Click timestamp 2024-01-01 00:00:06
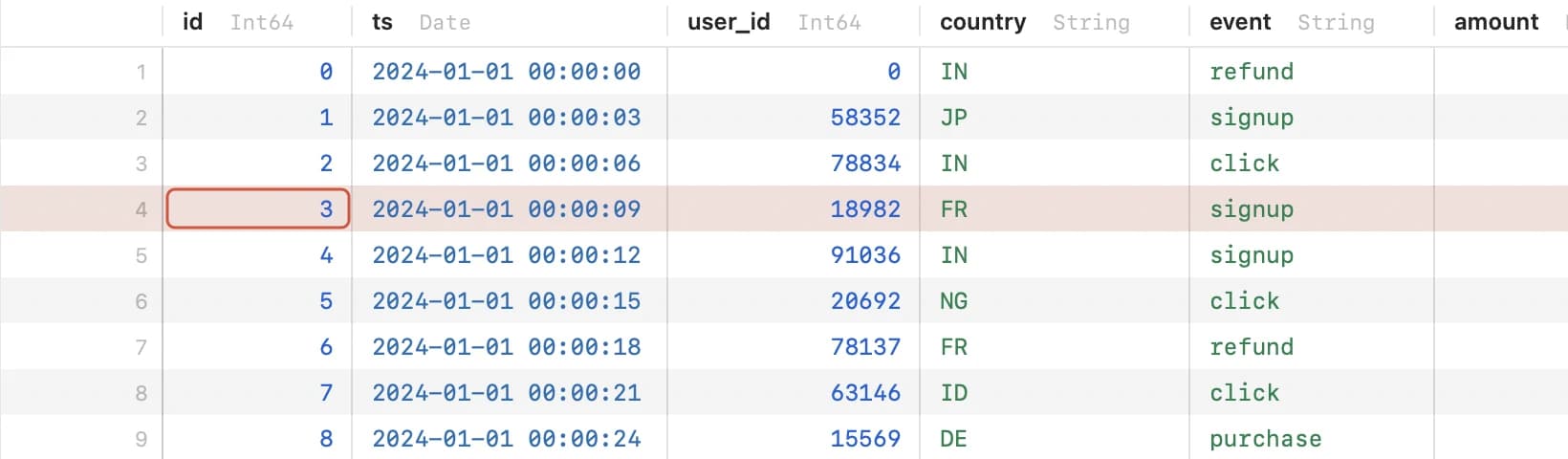This screenshot has width=1568, height=459. [507, 164]
